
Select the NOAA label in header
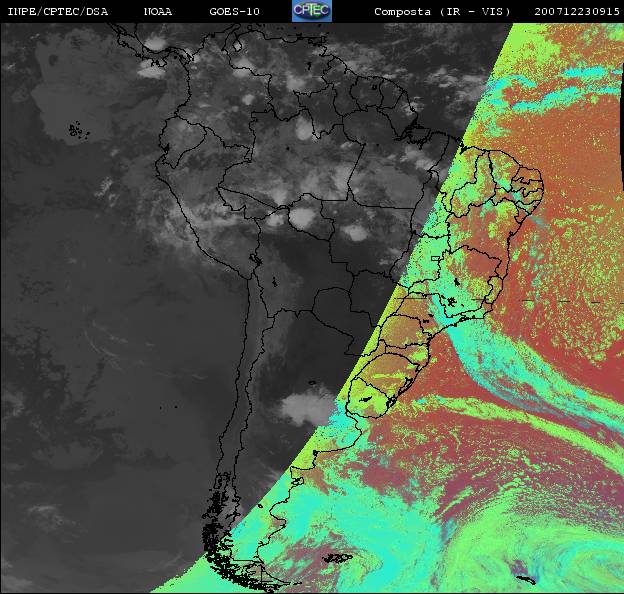click(158, 12)
